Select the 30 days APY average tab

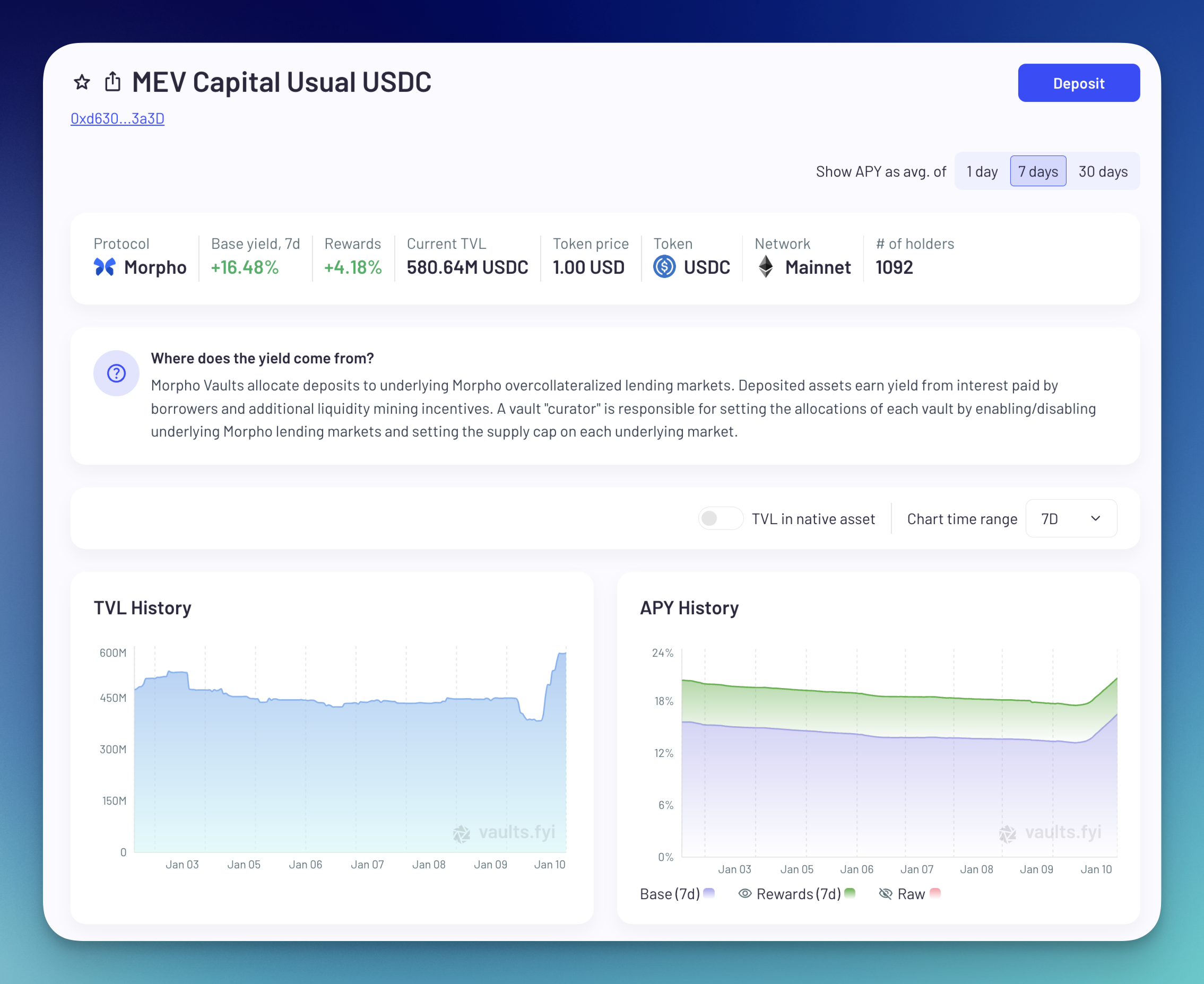pos(1103,171)
